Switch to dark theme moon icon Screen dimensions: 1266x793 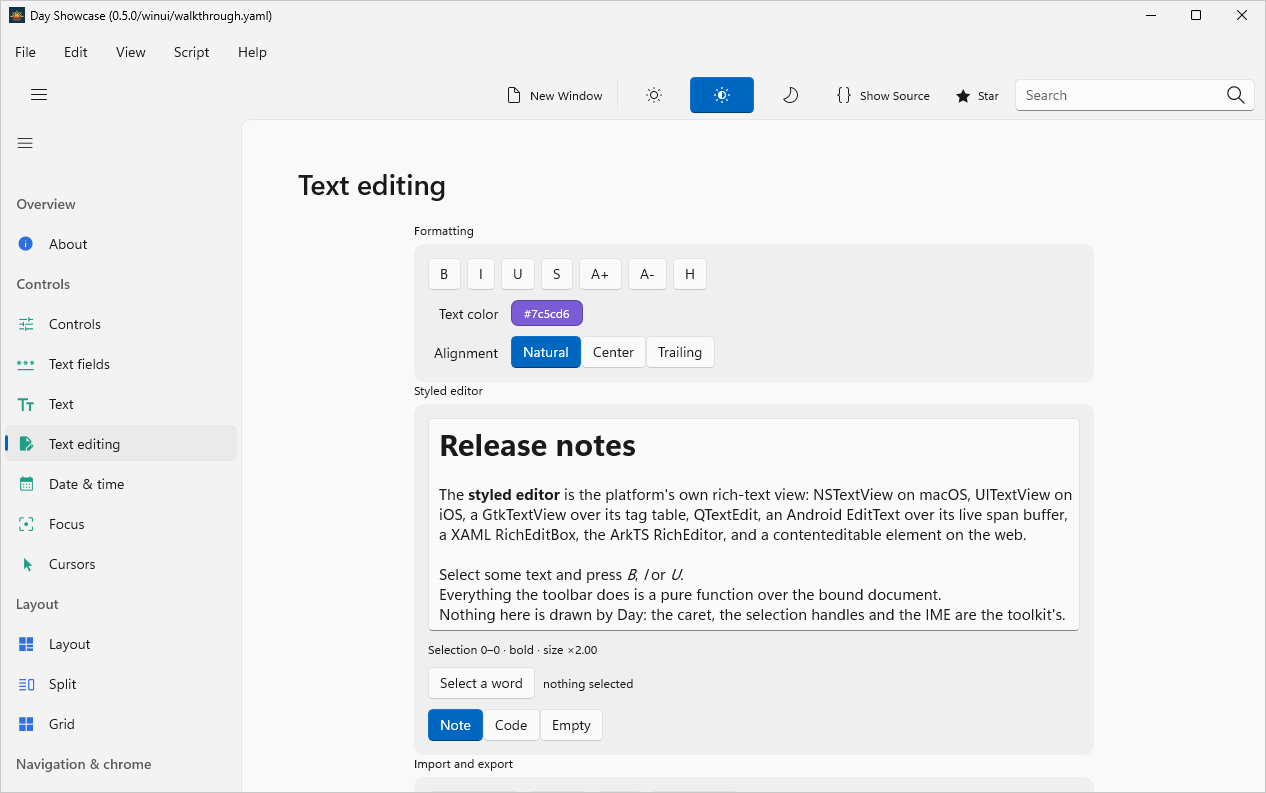[x=790, y=95]
